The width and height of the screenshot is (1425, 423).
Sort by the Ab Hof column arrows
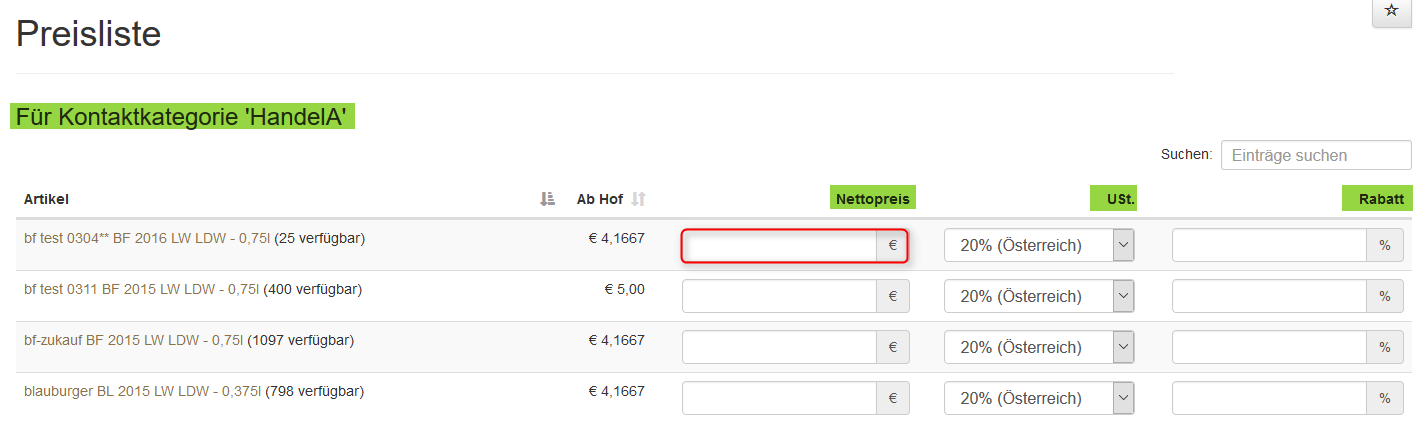coord(638,199)
